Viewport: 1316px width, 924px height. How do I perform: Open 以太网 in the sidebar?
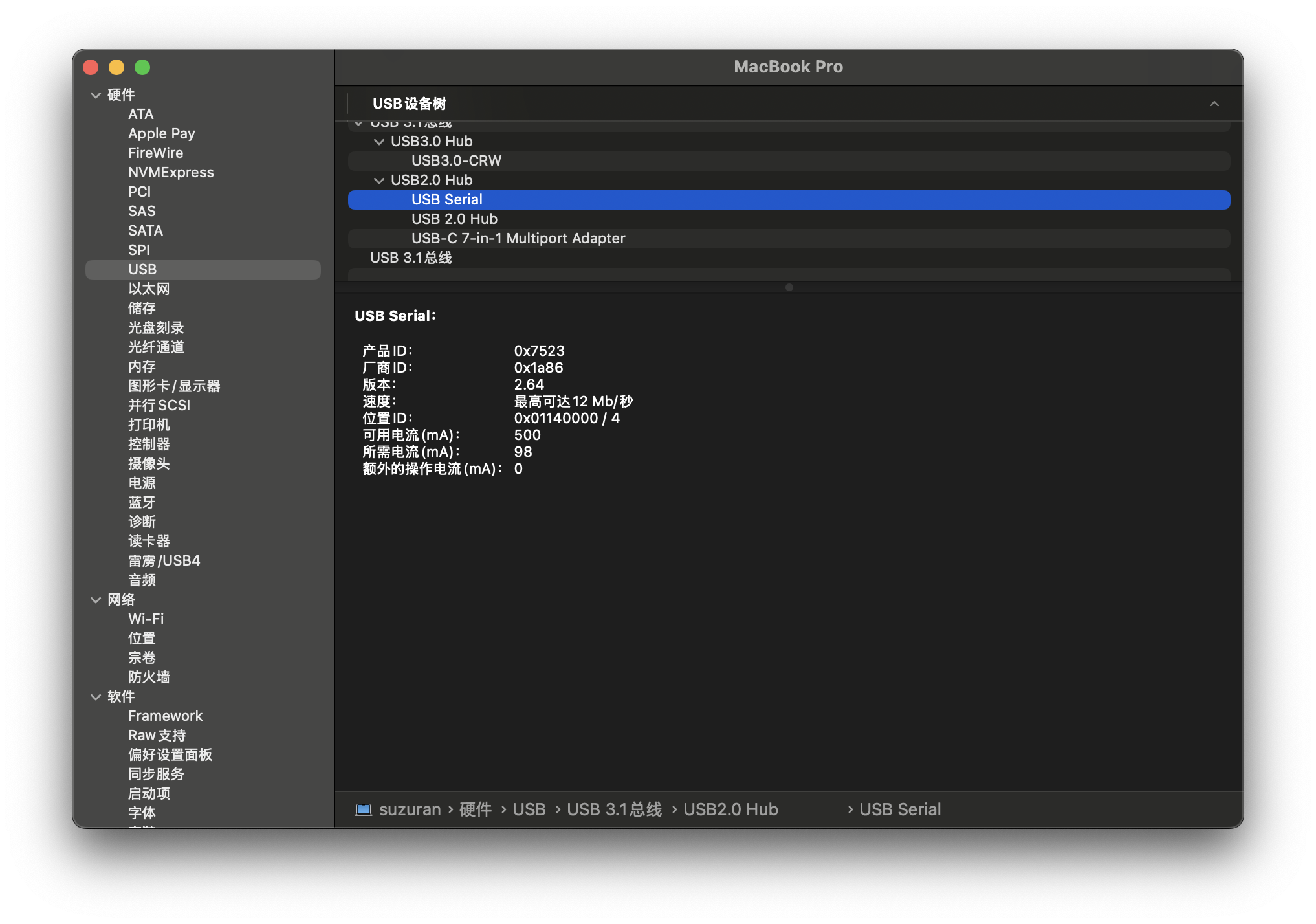203,289
